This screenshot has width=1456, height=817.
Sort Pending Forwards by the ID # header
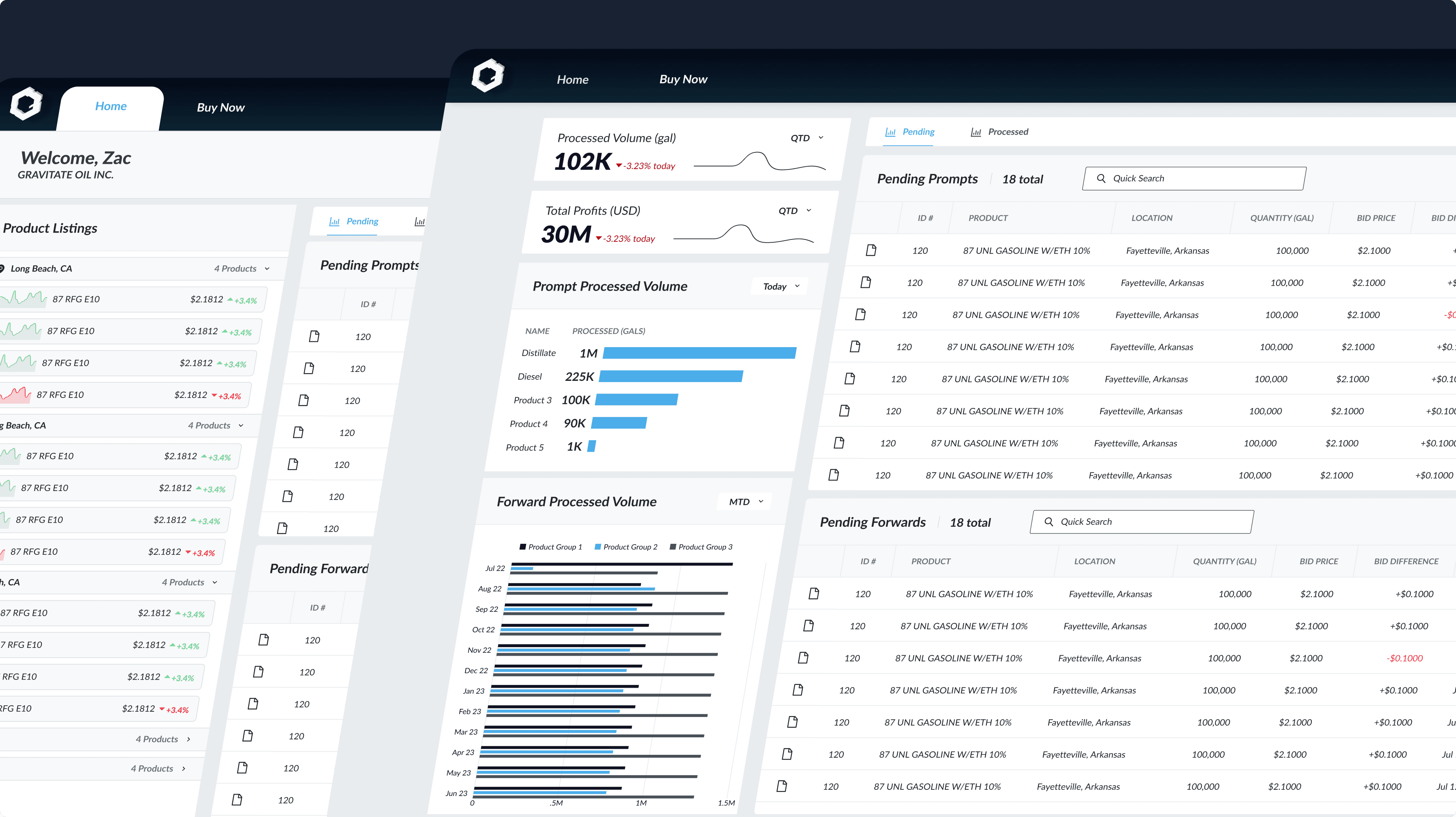(868, 561)
